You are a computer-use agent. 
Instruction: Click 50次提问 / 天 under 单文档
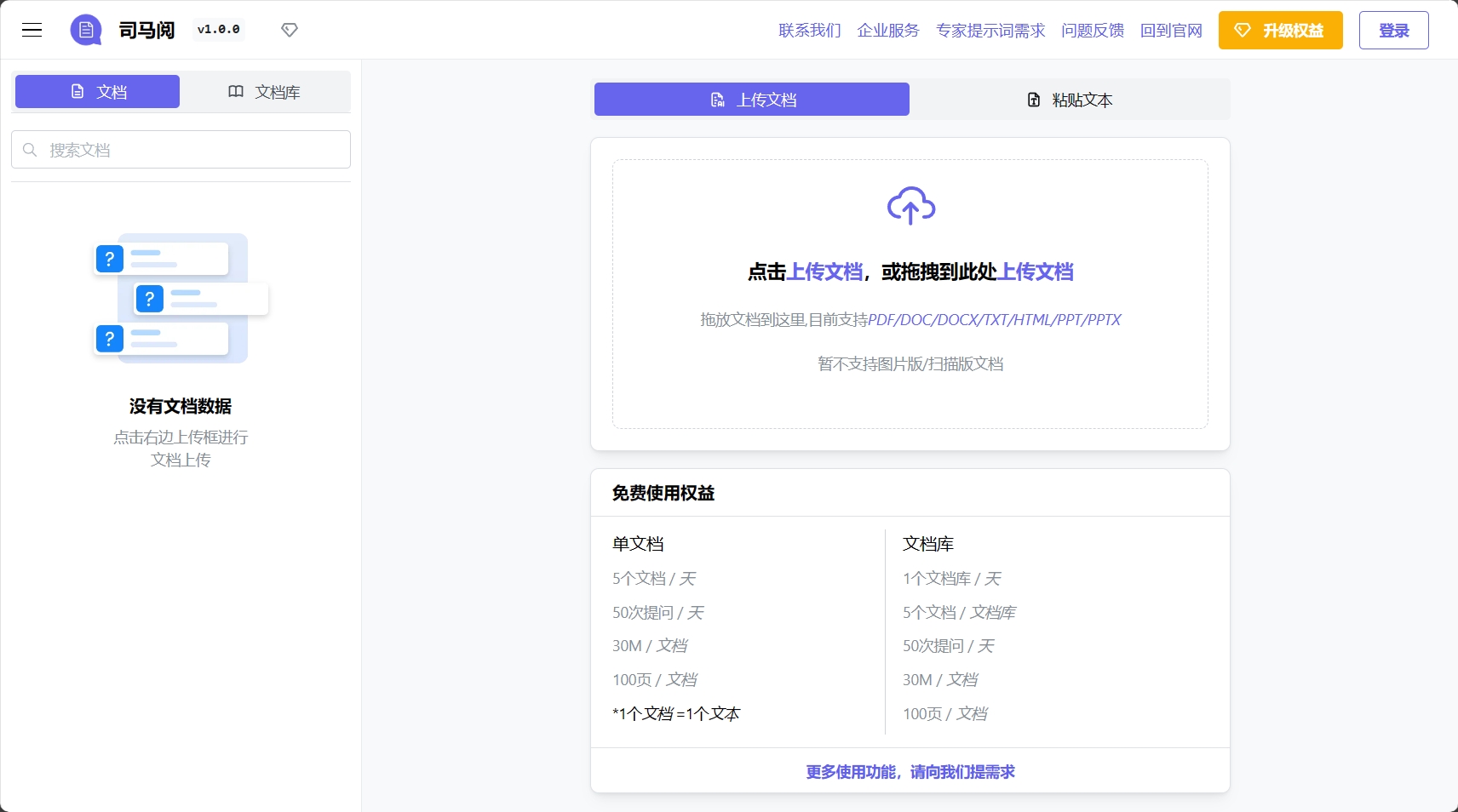pyautogui.click(x=658, y=613)
